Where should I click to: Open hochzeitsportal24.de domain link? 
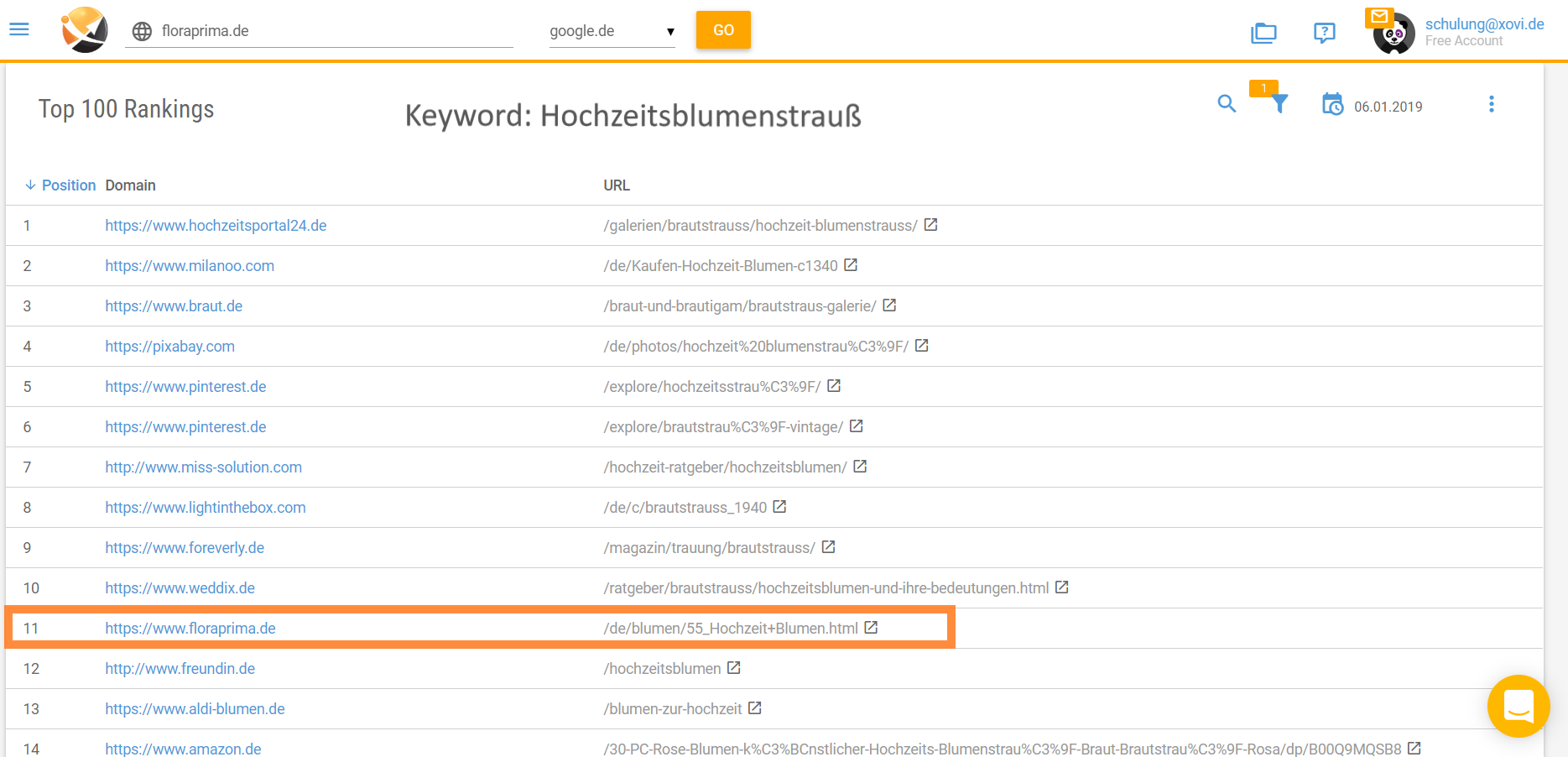click(216, 226)
